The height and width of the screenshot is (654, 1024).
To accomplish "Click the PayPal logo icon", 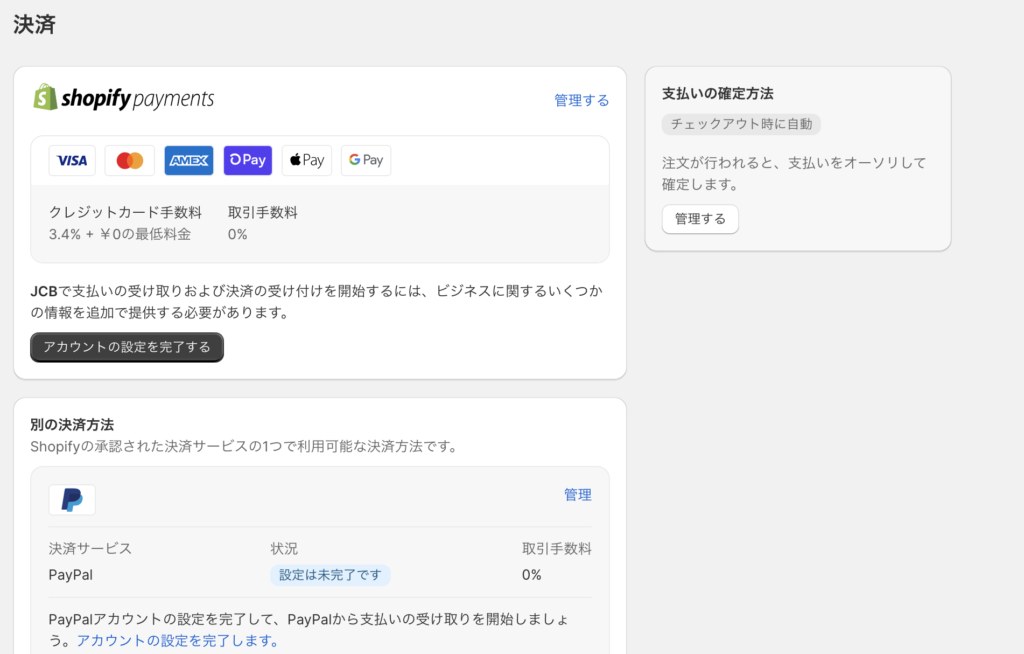I will click(x=72, y=500).
